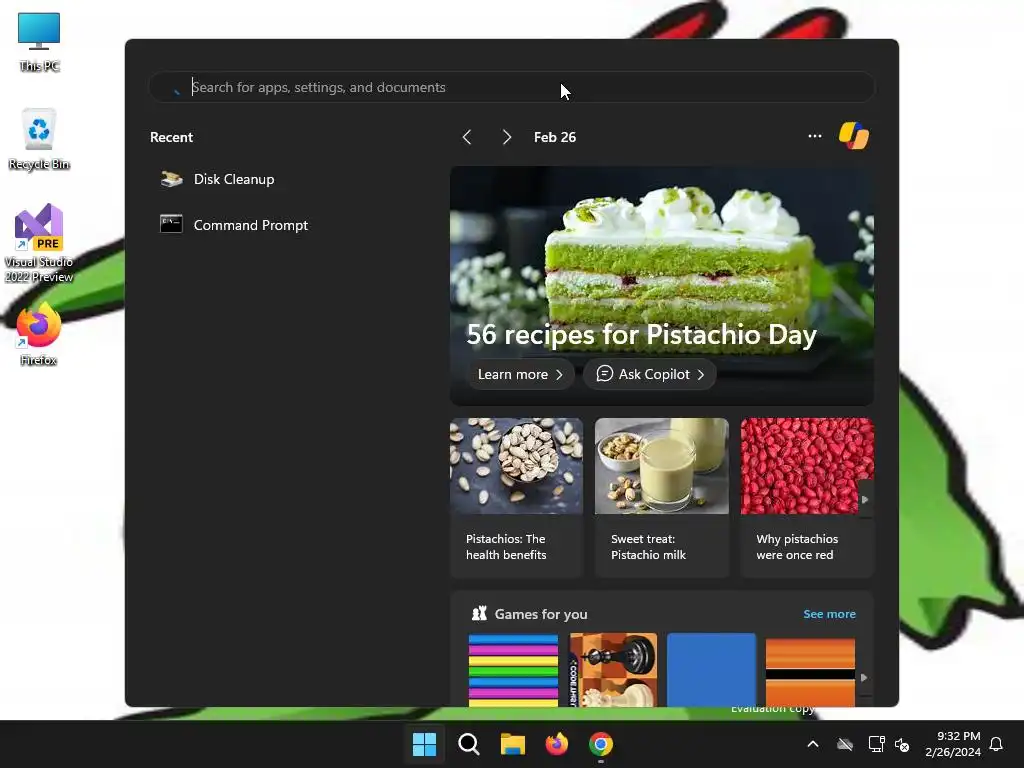Select Visual Studio 2022 Preview shortcut
The height and width of the screenshot is (768, 1024).
39,243
